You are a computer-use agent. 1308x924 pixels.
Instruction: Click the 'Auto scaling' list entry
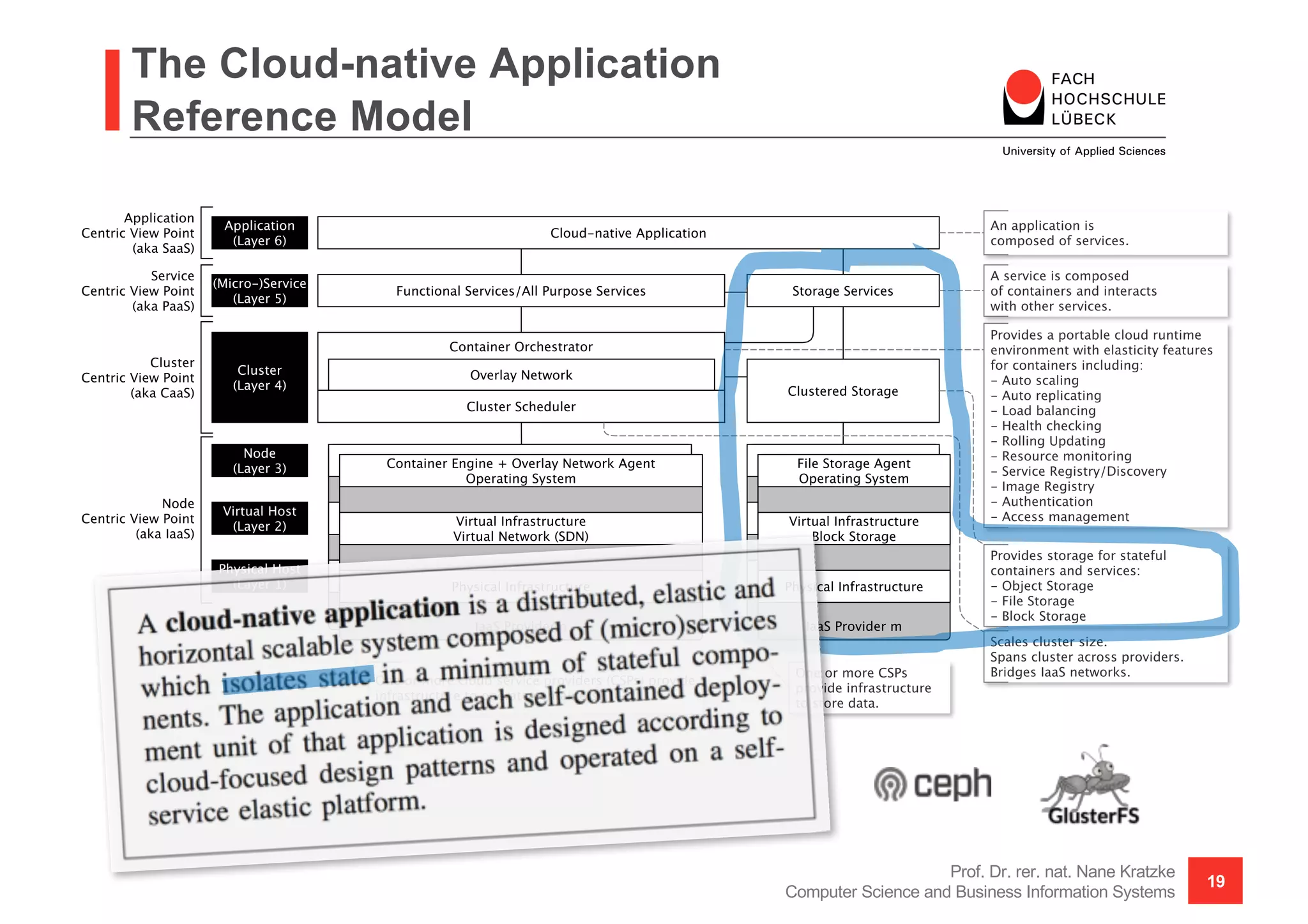coord(1035,381)
